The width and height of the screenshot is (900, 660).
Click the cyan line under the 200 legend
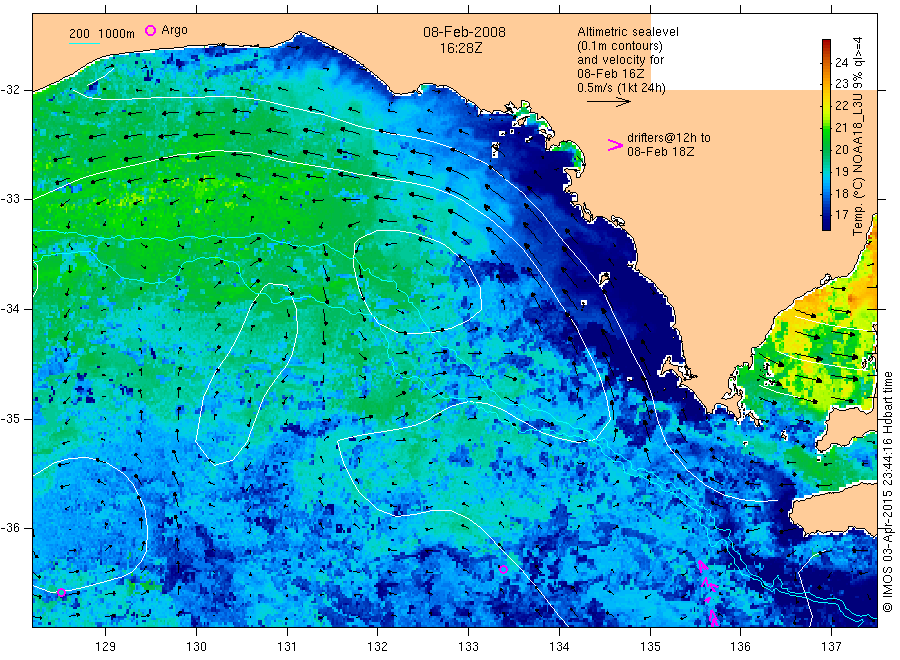pyautogui.click(x=84, y=43)
